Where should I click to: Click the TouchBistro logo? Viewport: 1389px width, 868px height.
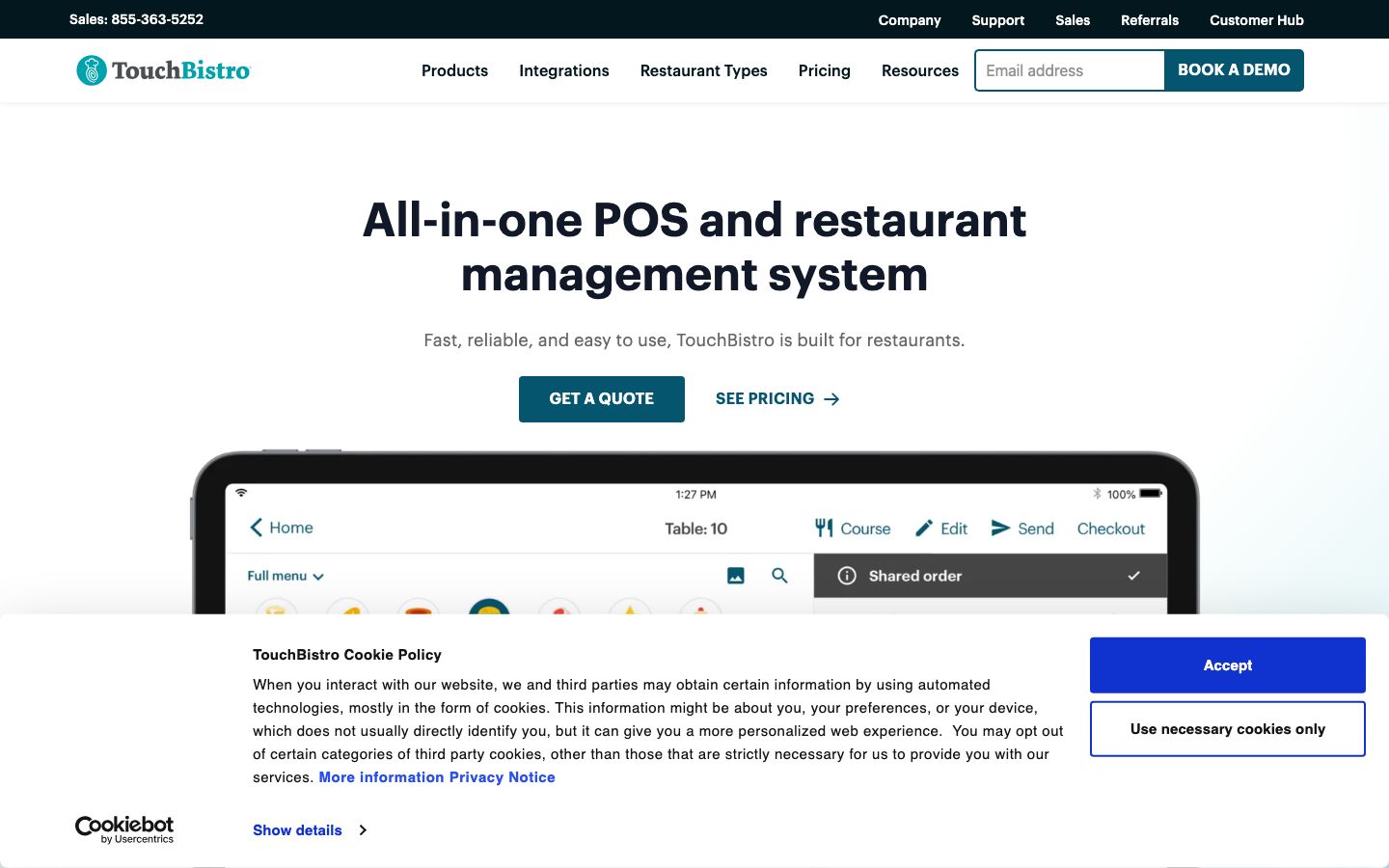click(163, 70)
